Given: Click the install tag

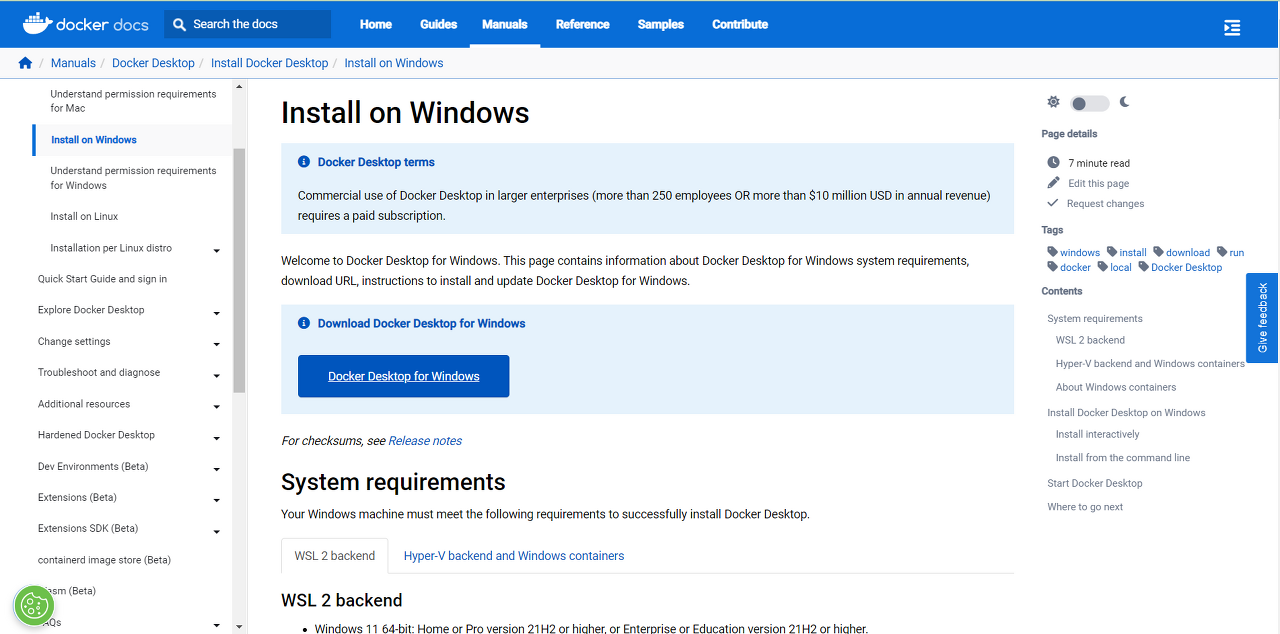Looking at the screenshot, I should (x=1133, y=252).
